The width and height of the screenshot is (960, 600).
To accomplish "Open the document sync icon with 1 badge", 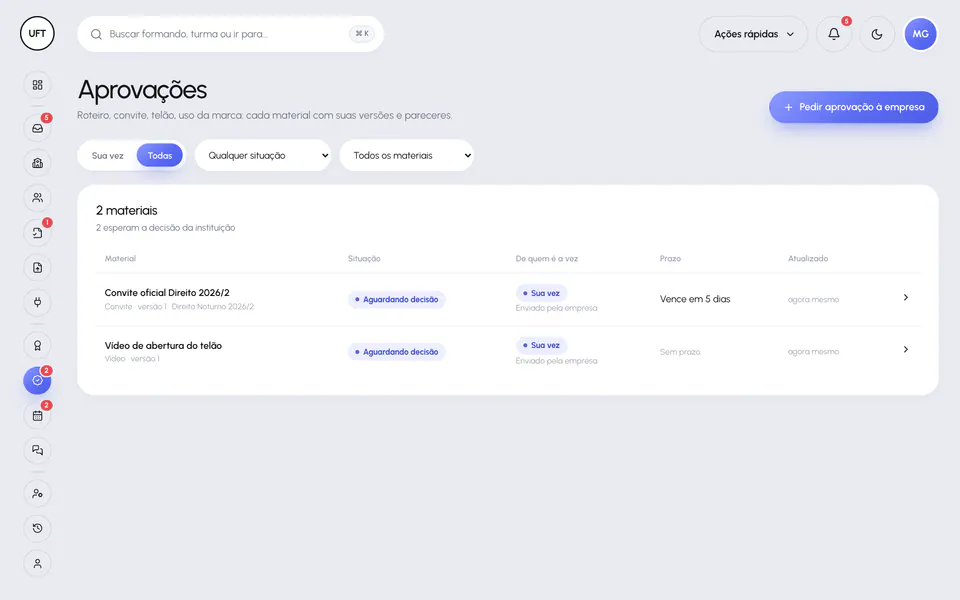I will [37, 233].
